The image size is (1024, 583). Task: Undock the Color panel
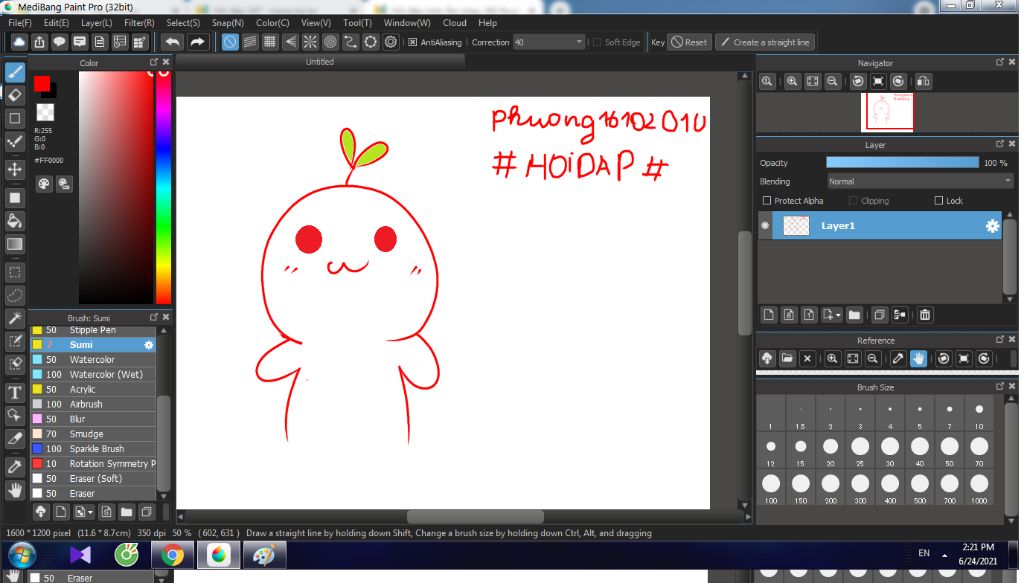coord(153,62)
